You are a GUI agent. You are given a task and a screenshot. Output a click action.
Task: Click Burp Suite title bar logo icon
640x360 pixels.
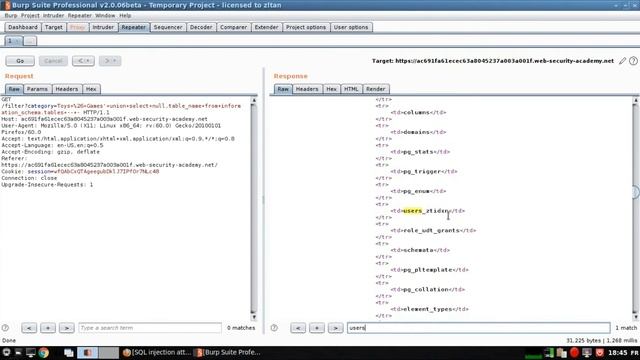coord(7,5)
